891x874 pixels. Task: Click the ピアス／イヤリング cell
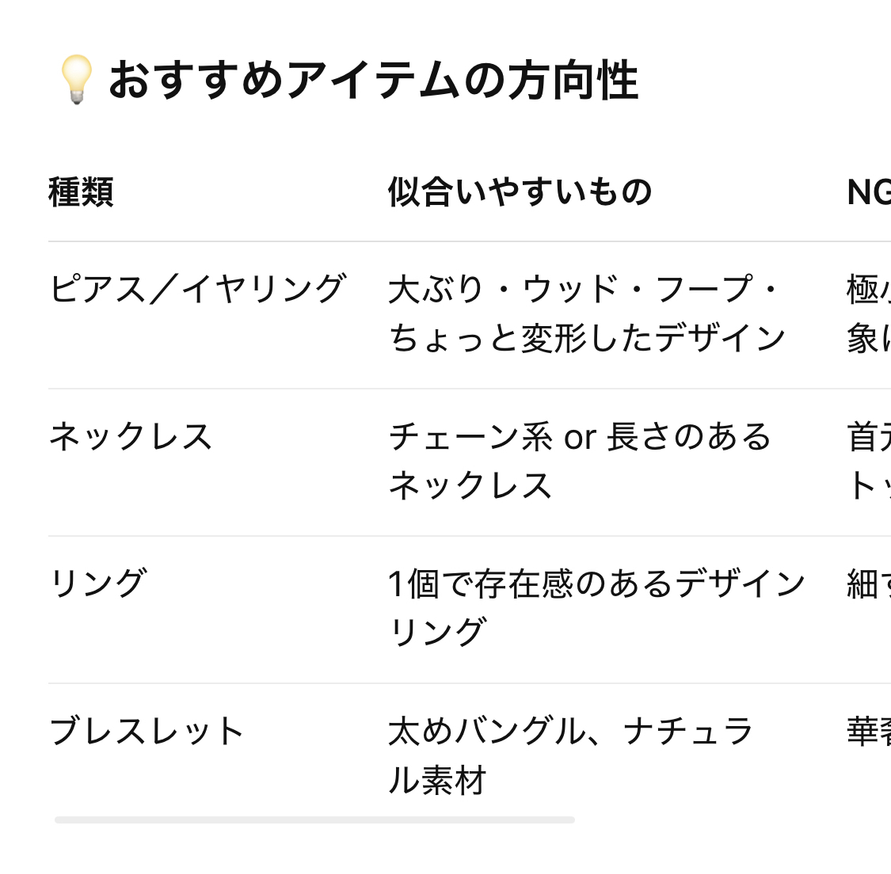[x=197, y=289]
